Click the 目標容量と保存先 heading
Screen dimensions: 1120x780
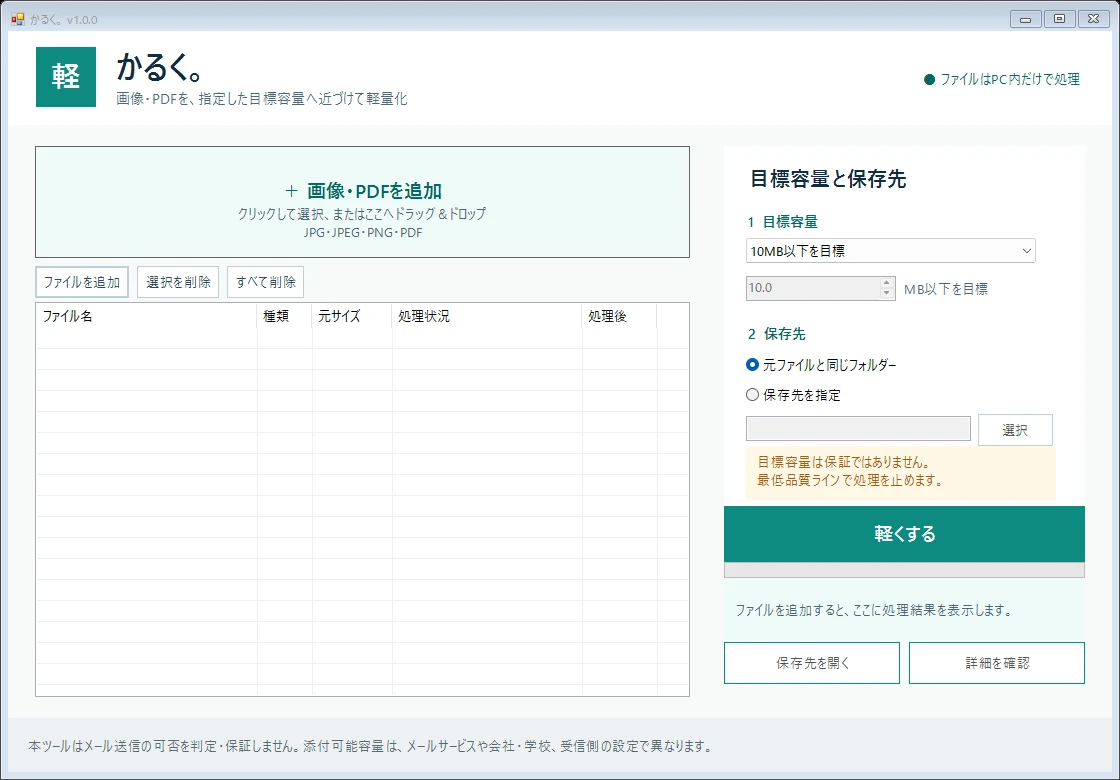(828, 179)
